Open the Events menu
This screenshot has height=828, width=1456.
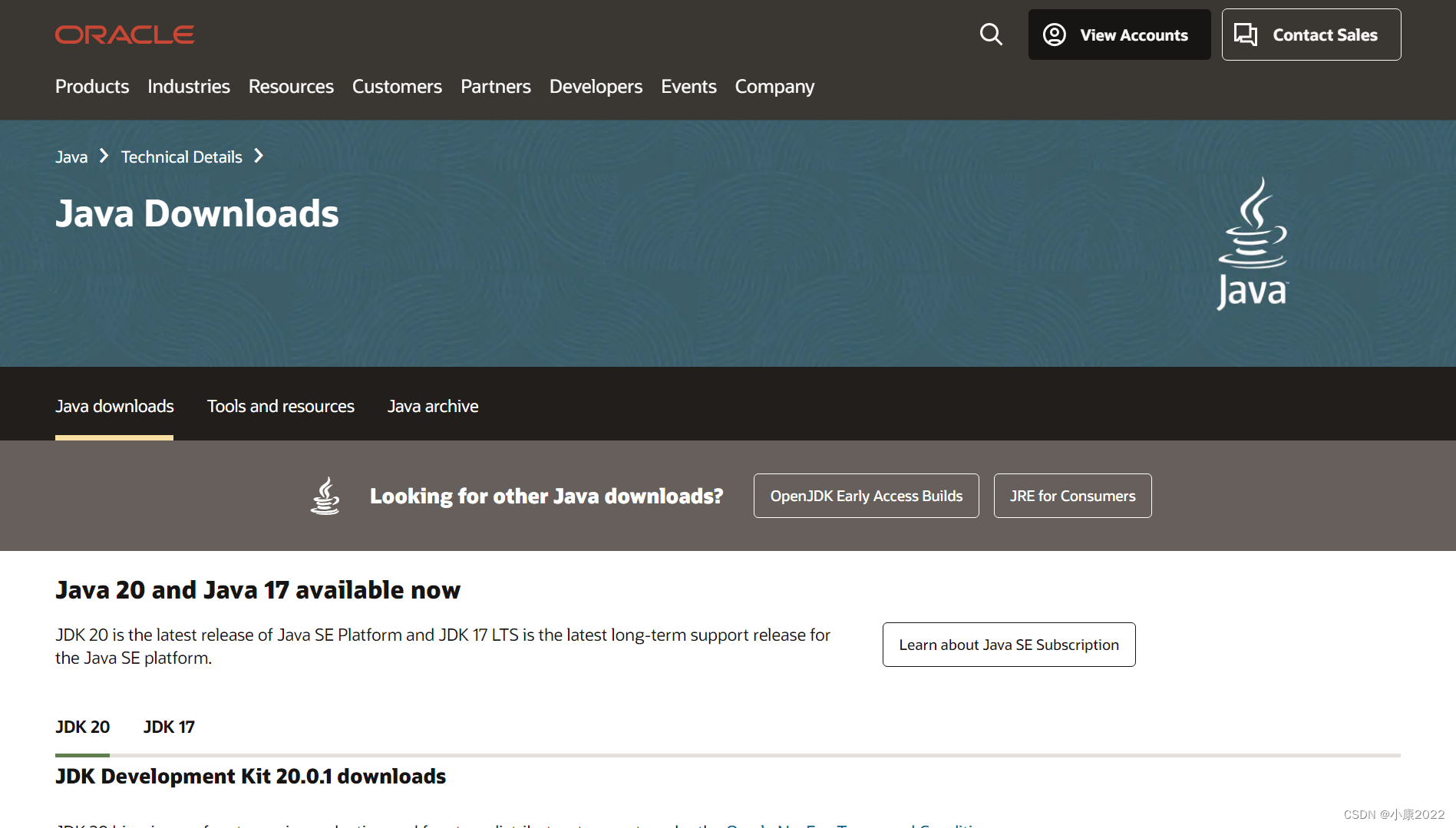pos(688,87)
